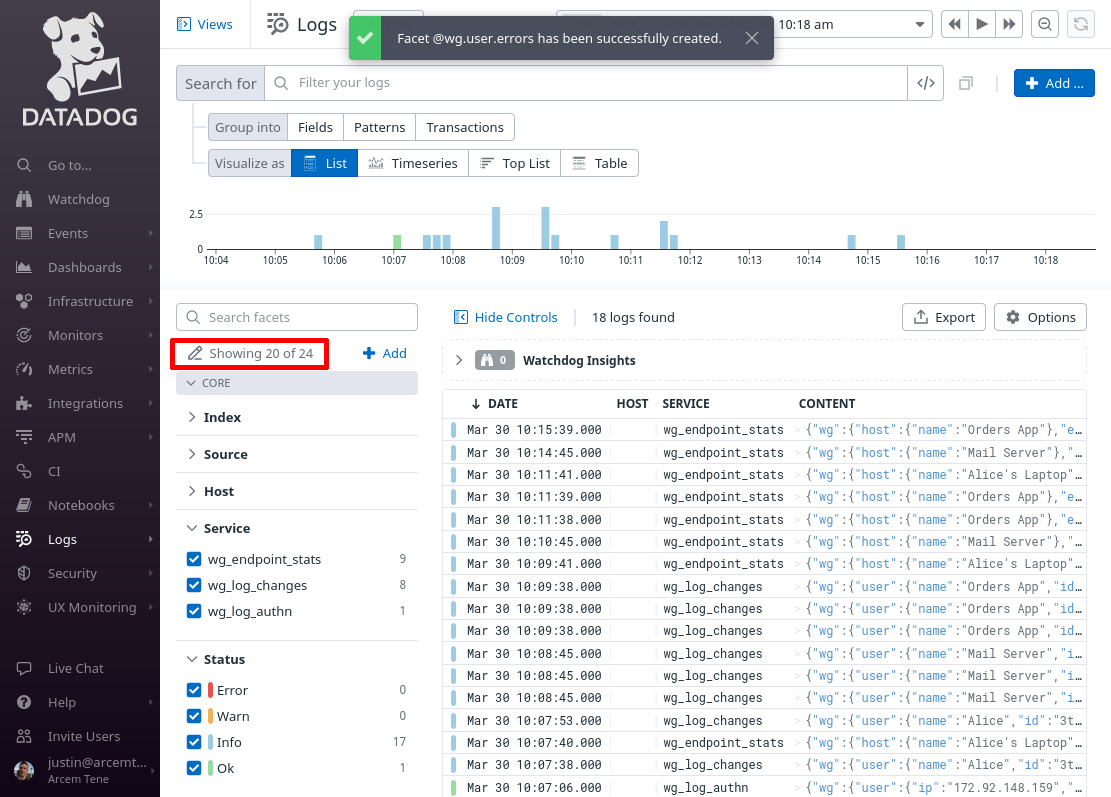Click Hide Controls link
Image resolution: width=1111 pixels, height=797 pixels.
click(x=505, y=317)
